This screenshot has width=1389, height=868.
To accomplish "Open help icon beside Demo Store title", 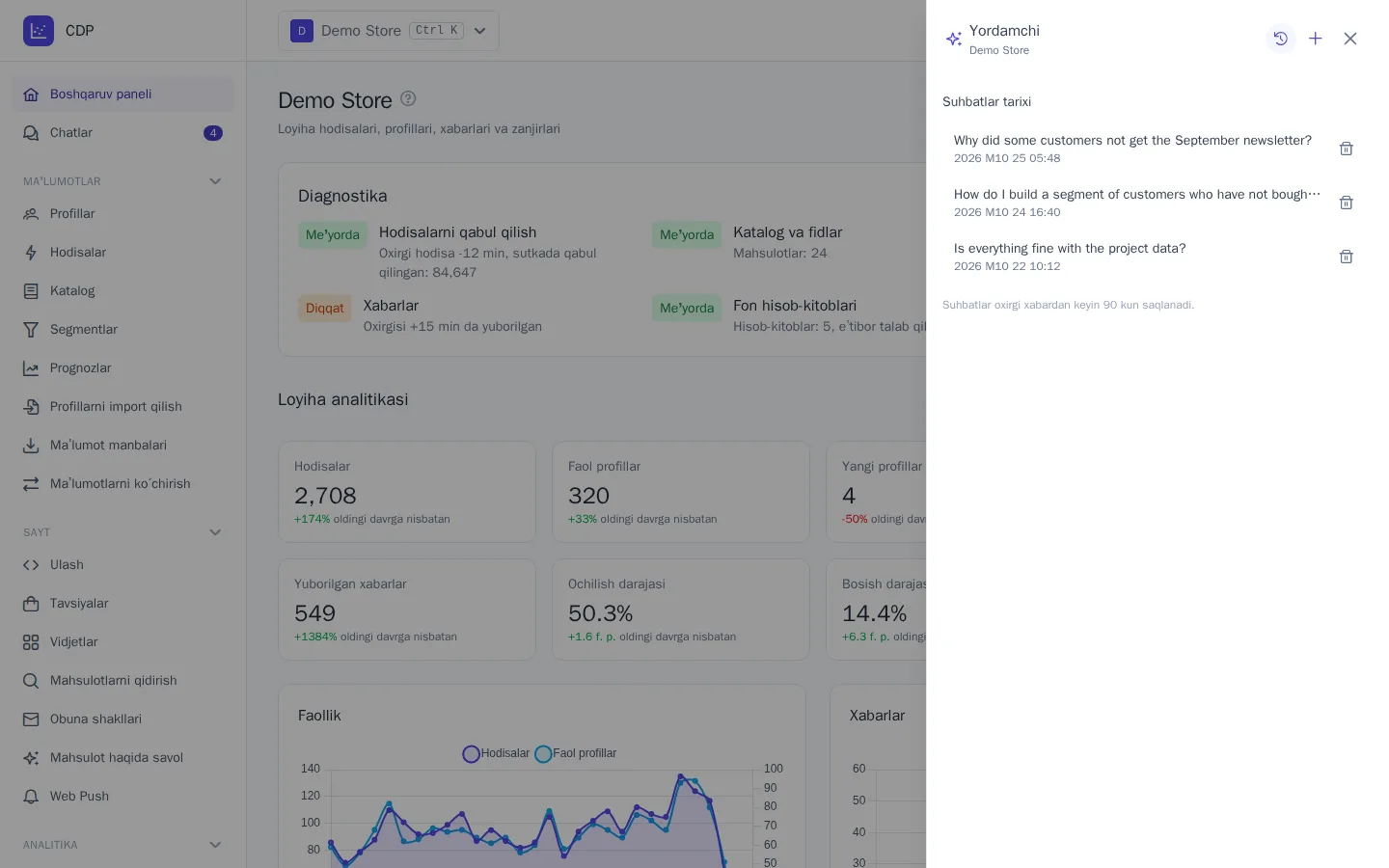I will [x=408, y=98].
